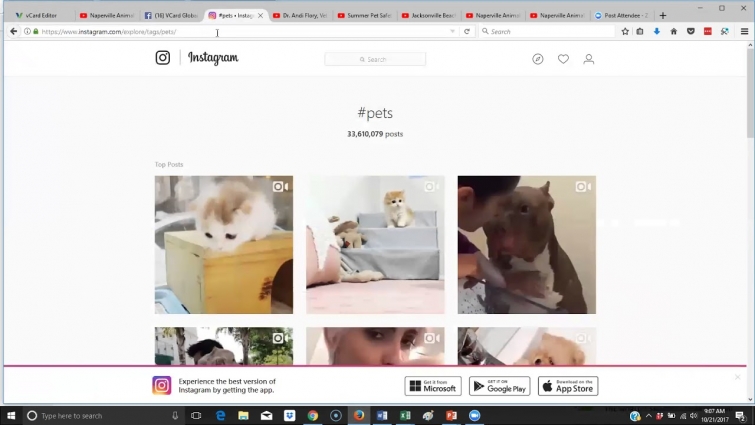The image size is (755, 425).
Task: Click the Instagram wordmark link
Action: 213,58
